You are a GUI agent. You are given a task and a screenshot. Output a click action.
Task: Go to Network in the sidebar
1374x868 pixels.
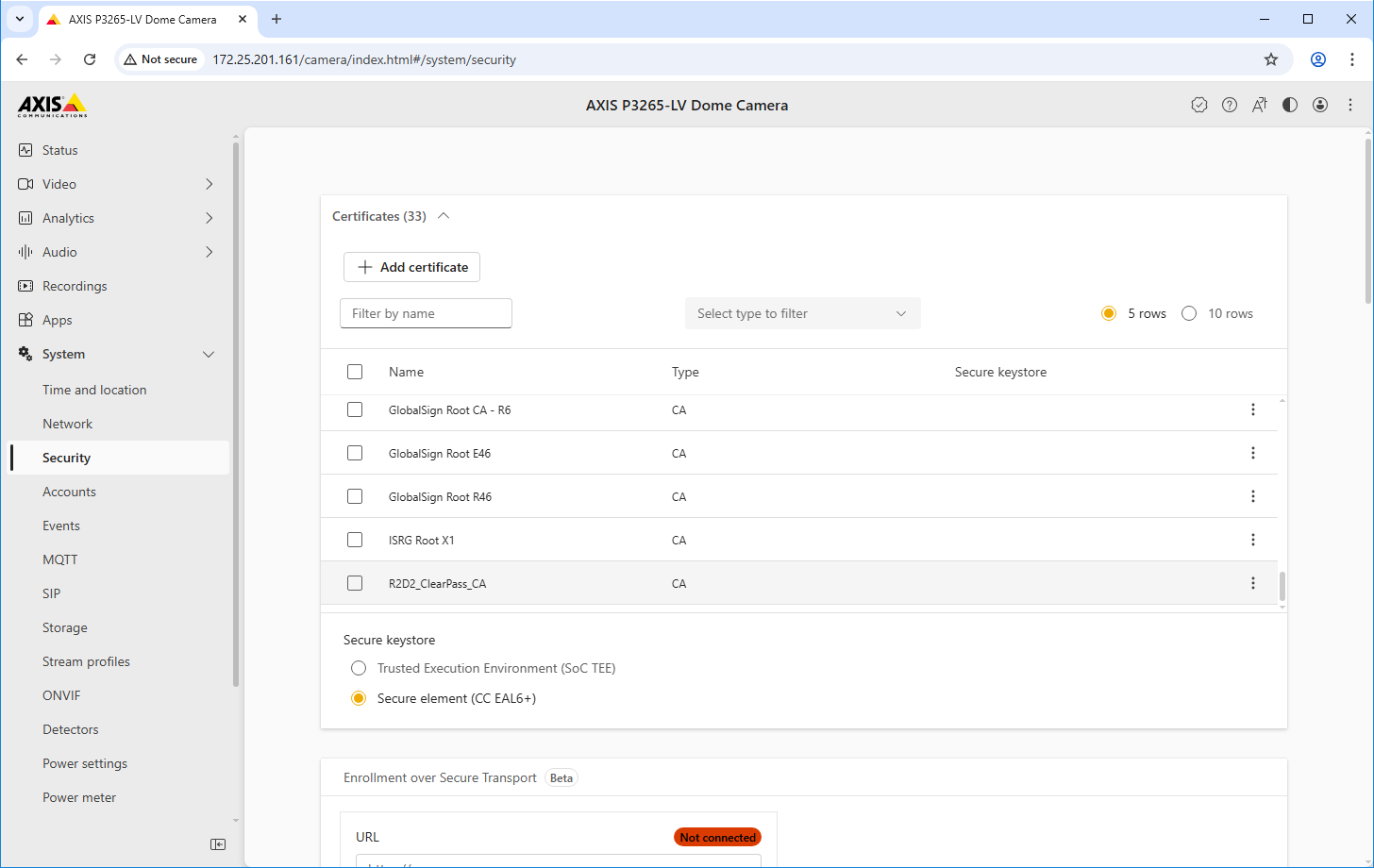coord(68,424)
